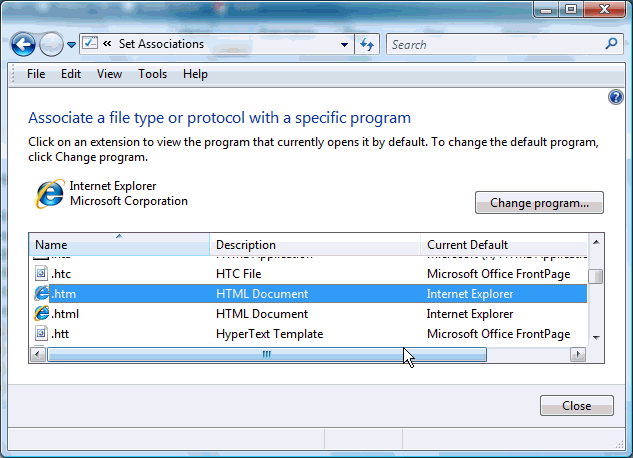Click Microsoft Office FrontPage in the .htt row
The width and height of the screenshot is (633, 458).
pyautogui.click(x=499, y=334)
